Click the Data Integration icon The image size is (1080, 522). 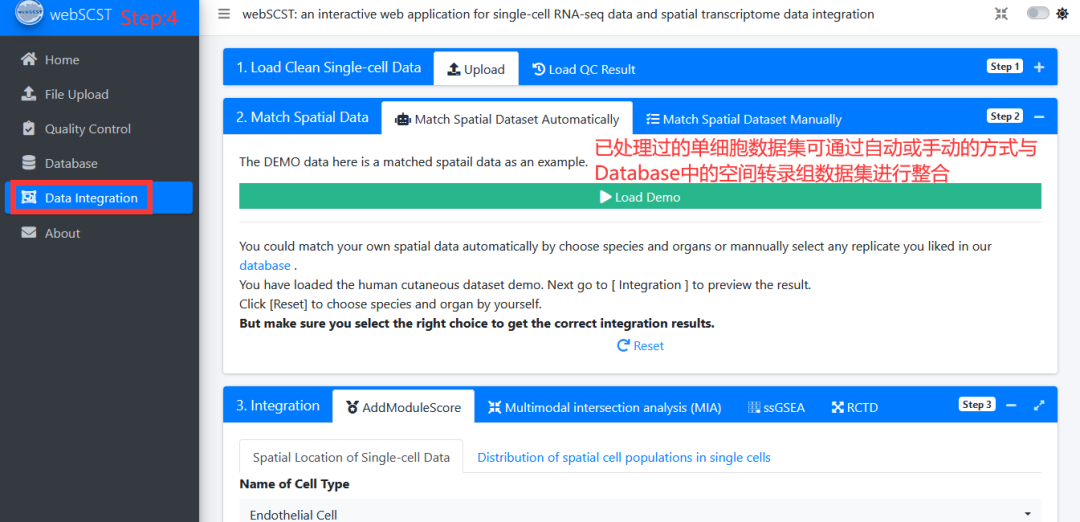pyautogui.click(x=29, y=198)
